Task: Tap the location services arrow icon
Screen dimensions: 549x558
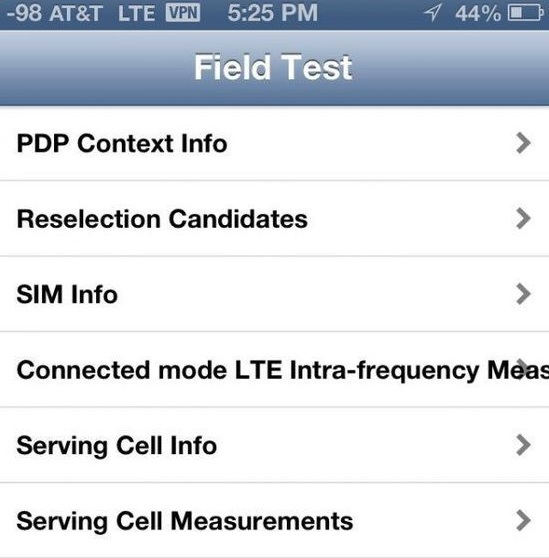Action: (433, 12)
